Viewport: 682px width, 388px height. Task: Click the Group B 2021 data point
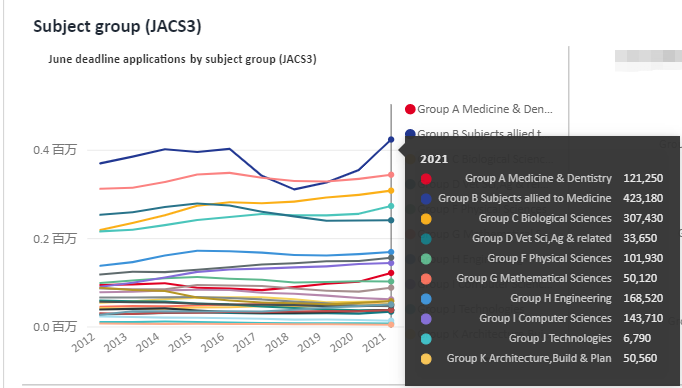click(x=391, y=140)
